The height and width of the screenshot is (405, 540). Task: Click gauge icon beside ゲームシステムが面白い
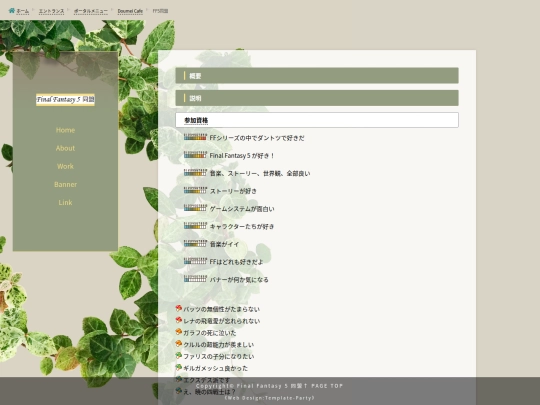[195, 208]
